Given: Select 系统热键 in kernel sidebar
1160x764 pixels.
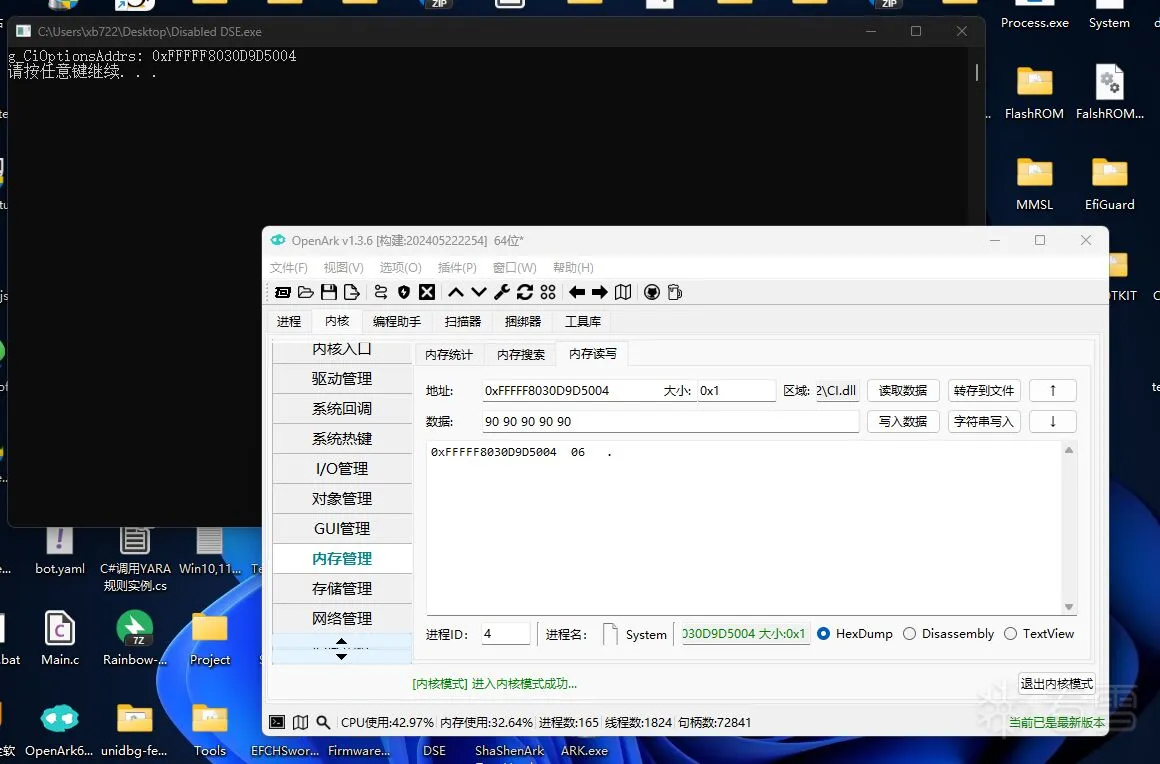Looking at the screenshot, I should (342, 439).
